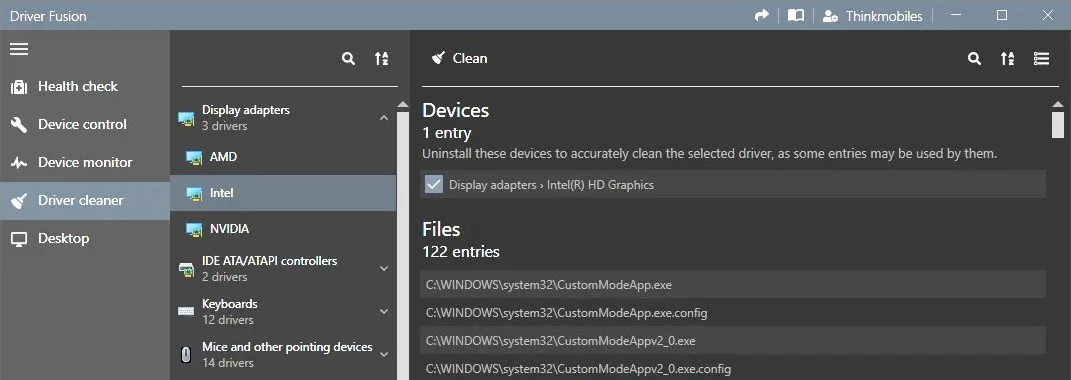
Task: Expand IDE ATA/ATAPI controllers category
Action: pos(384,269)
